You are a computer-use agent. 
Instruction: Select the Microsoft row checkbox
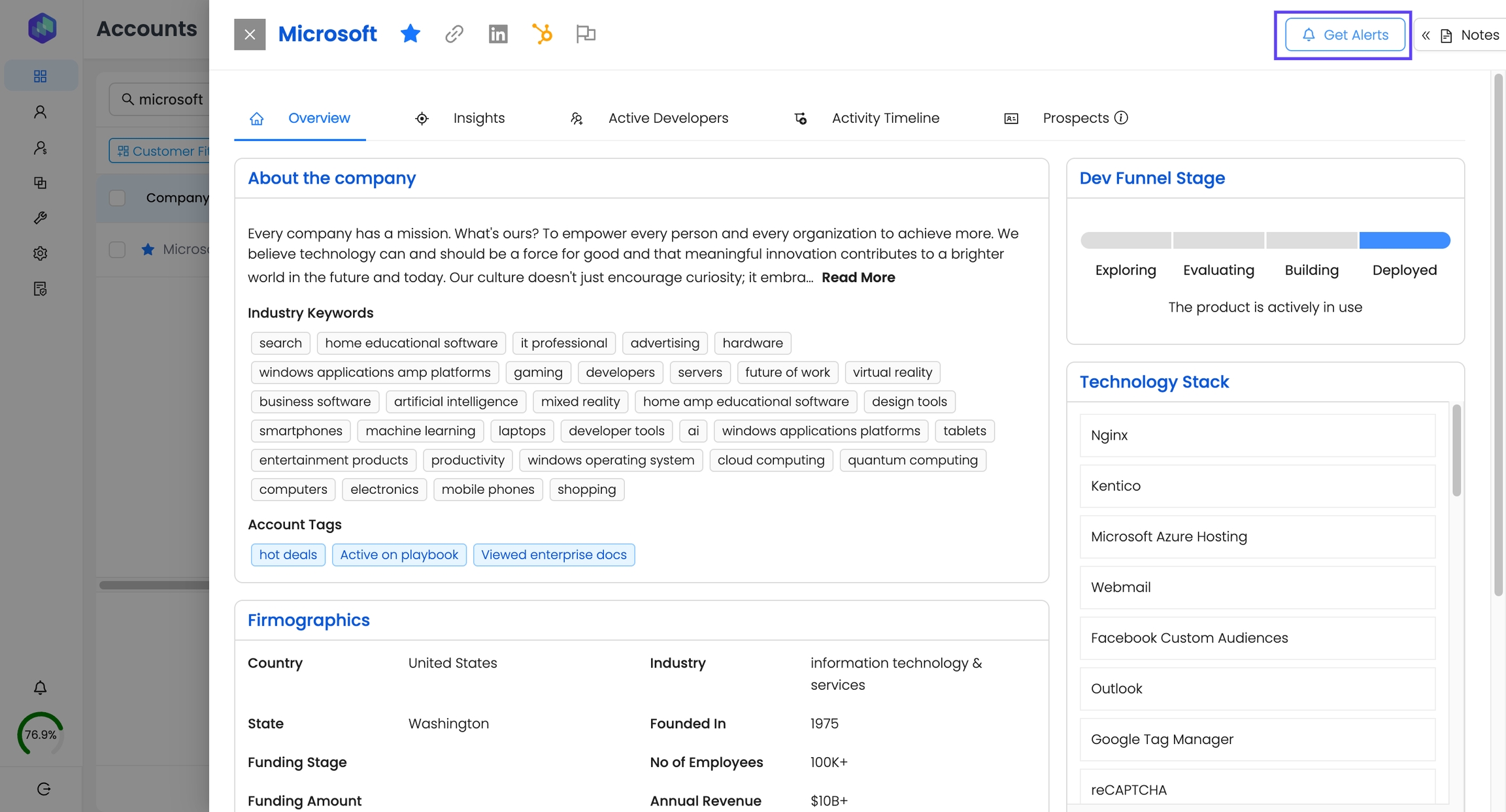click(x=117, y=250)
